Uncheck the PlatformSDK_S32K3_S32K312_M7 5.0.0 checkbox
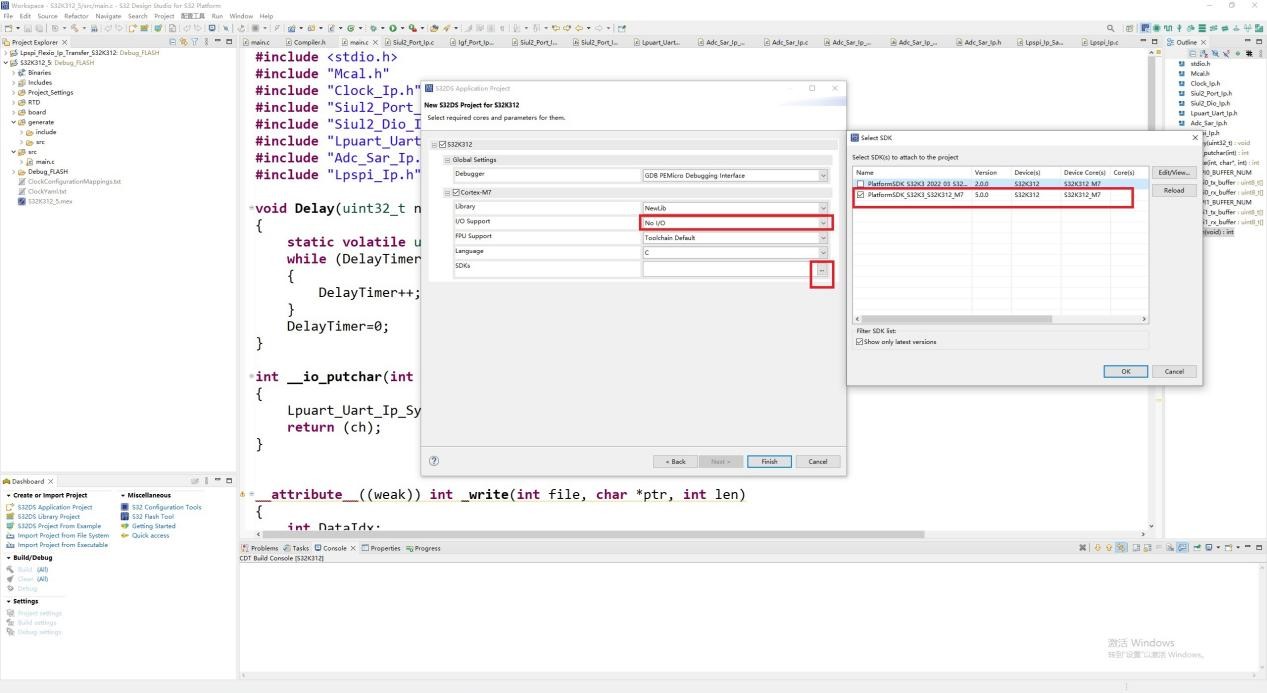This screenshot has height=693, width=1267. [859, 195]
